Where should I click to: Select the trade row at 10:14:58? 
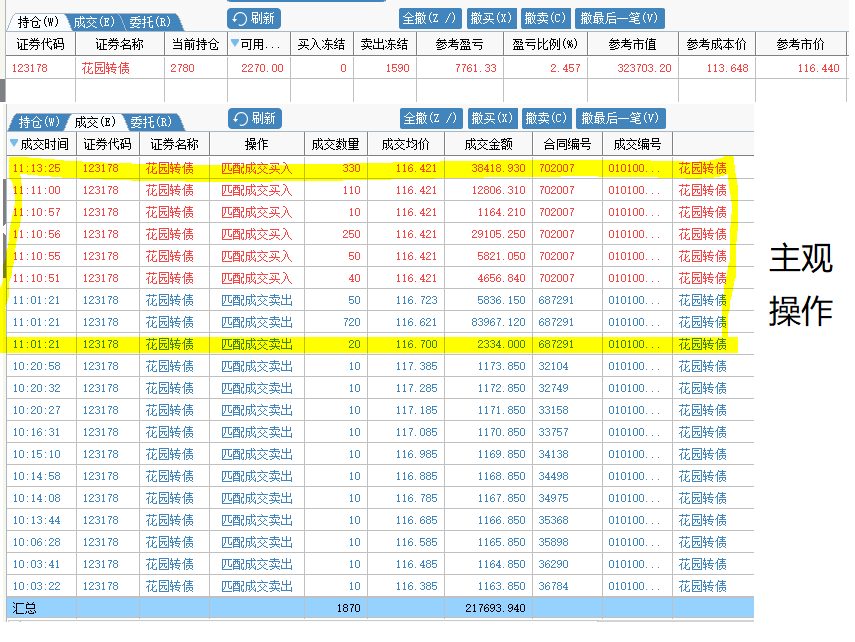pyautogui.click(x=380, y=476)
